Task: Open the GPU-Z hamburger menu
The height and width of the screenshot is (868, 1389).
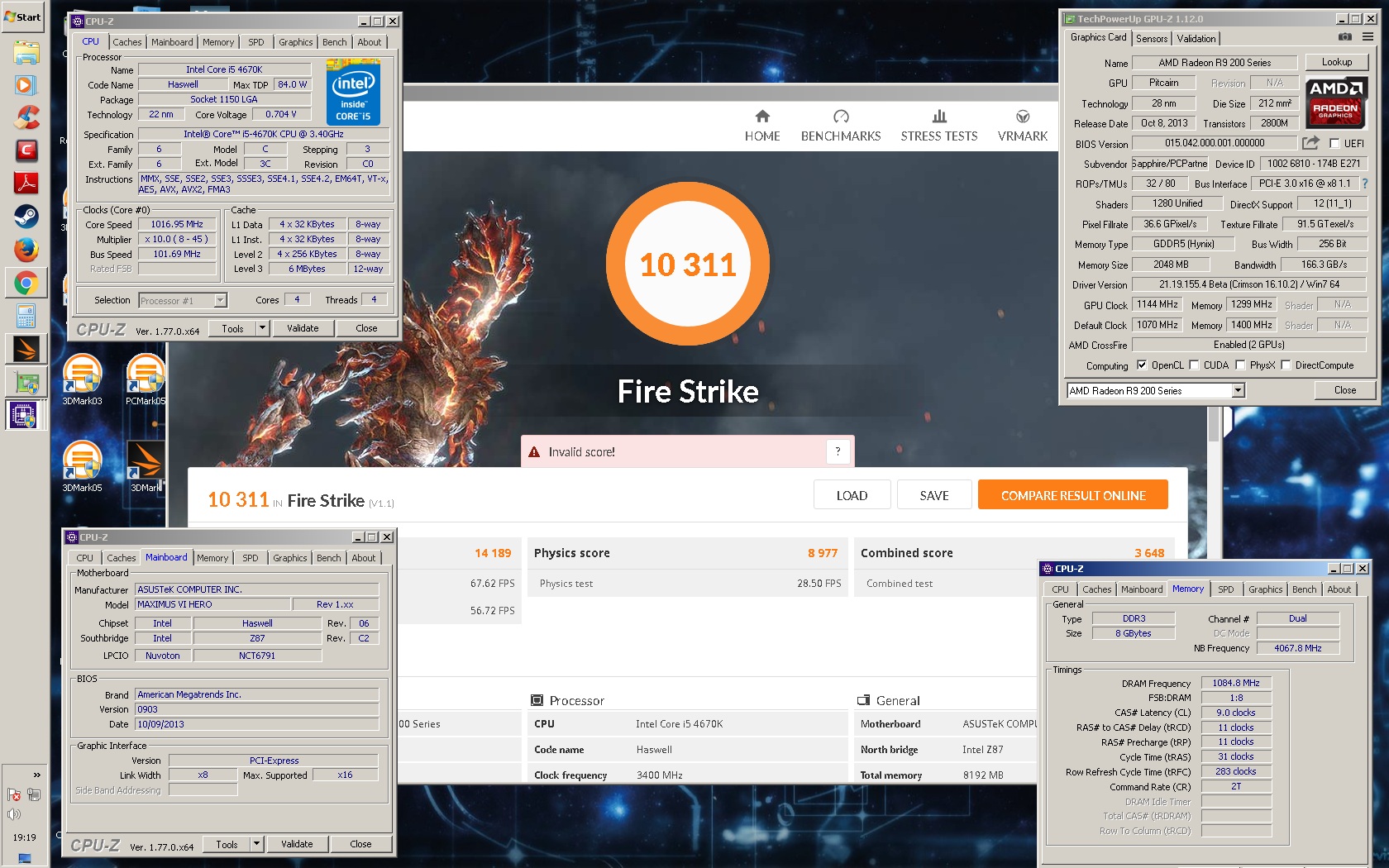Action: [1368, 37]
